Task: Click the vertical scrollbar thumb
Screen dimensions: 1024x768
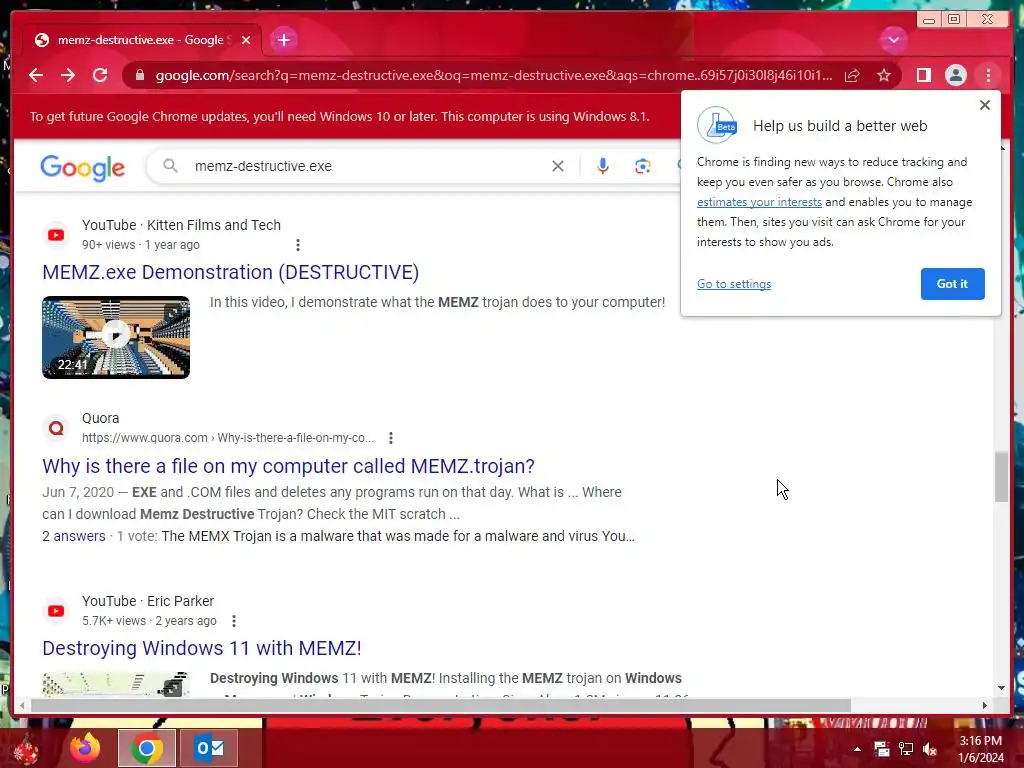Action: pyautogui.click(x=1001, y=477)
